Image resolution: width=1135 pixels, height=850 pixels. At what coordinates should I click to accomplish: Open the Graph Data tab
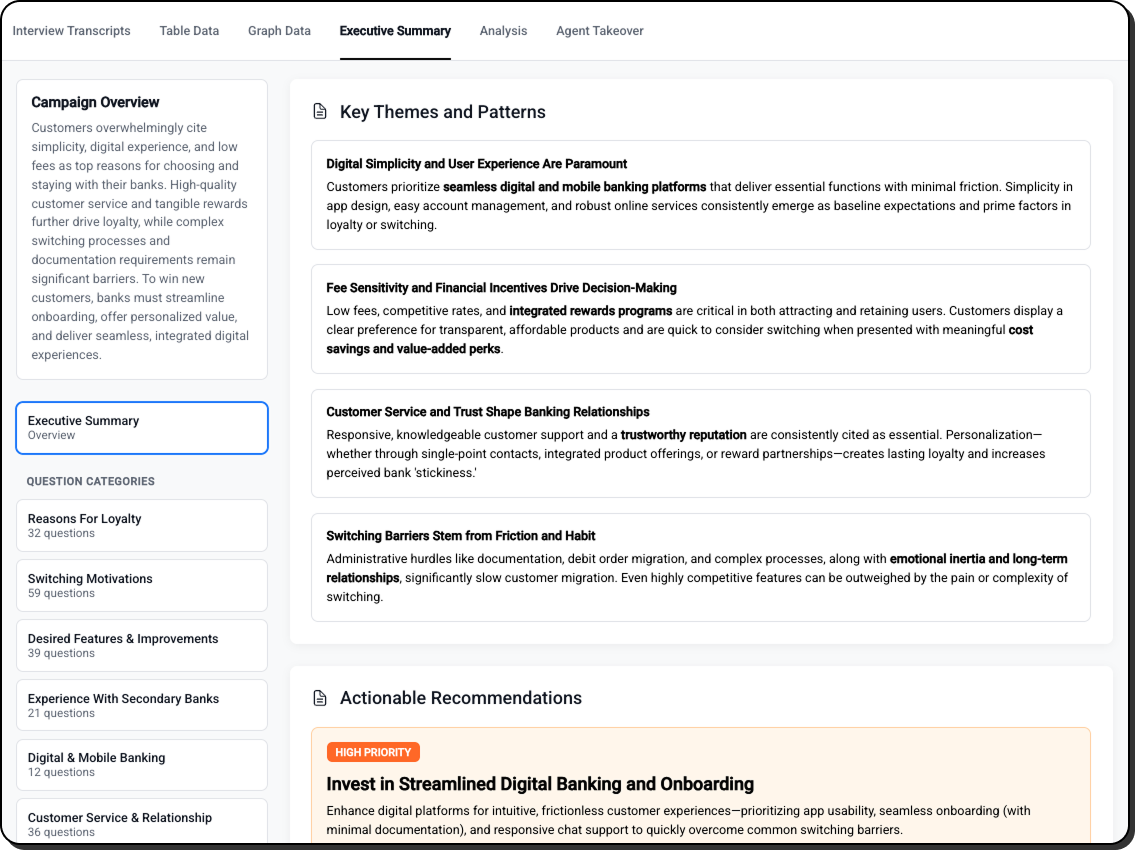(x=279, y=31)
